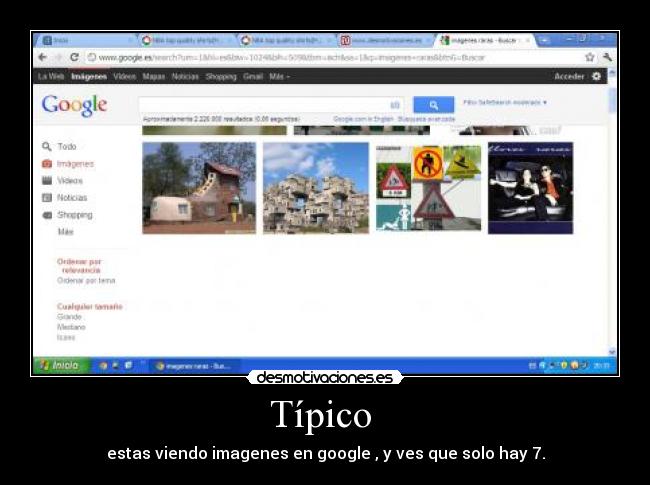Open Chrome wrench settings menu
The width and height of the screenshot is (650, 485).
click(x=607, y=57)
